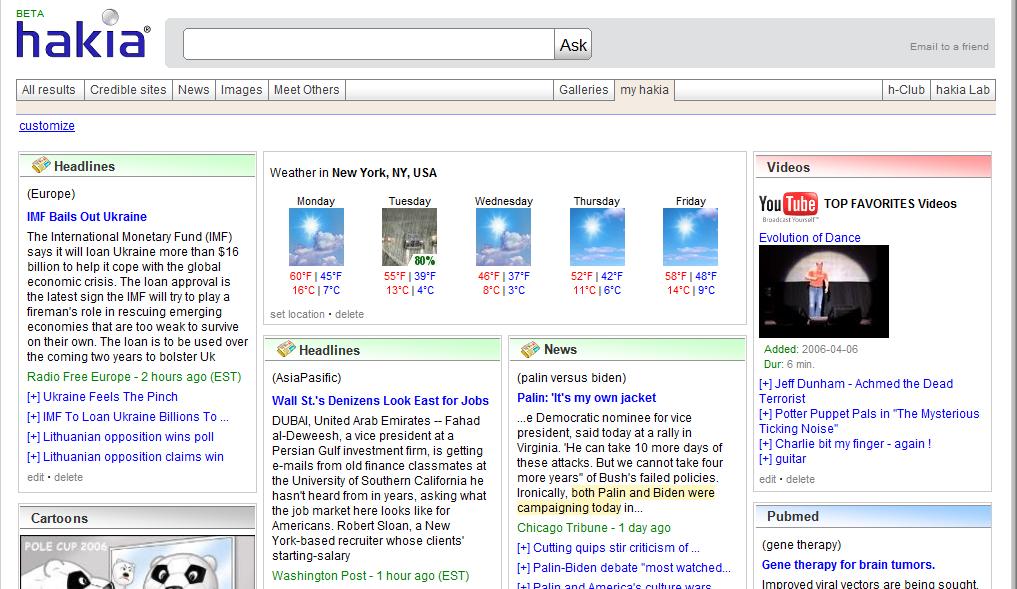
Task: Click Tuesday's rainy weather icon
Action: [x=409, y=237]
